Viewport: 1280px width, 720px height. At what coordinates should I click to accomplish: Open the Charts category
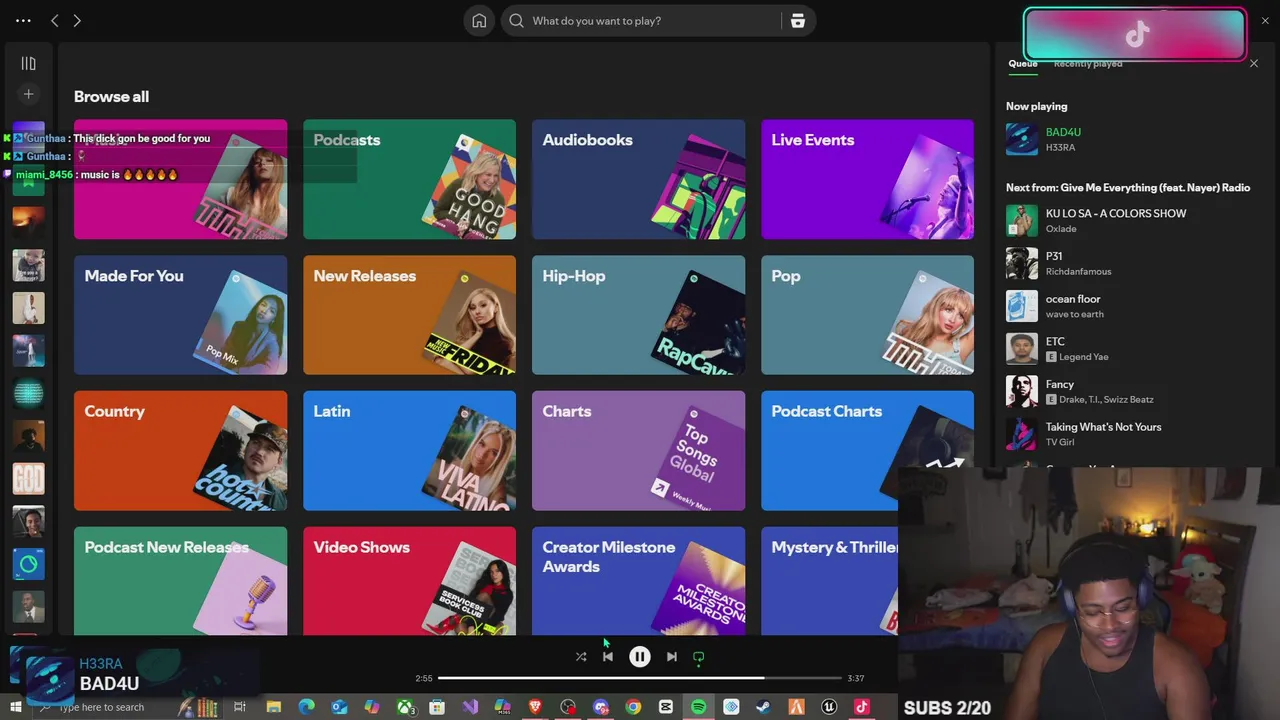(638, 451)
